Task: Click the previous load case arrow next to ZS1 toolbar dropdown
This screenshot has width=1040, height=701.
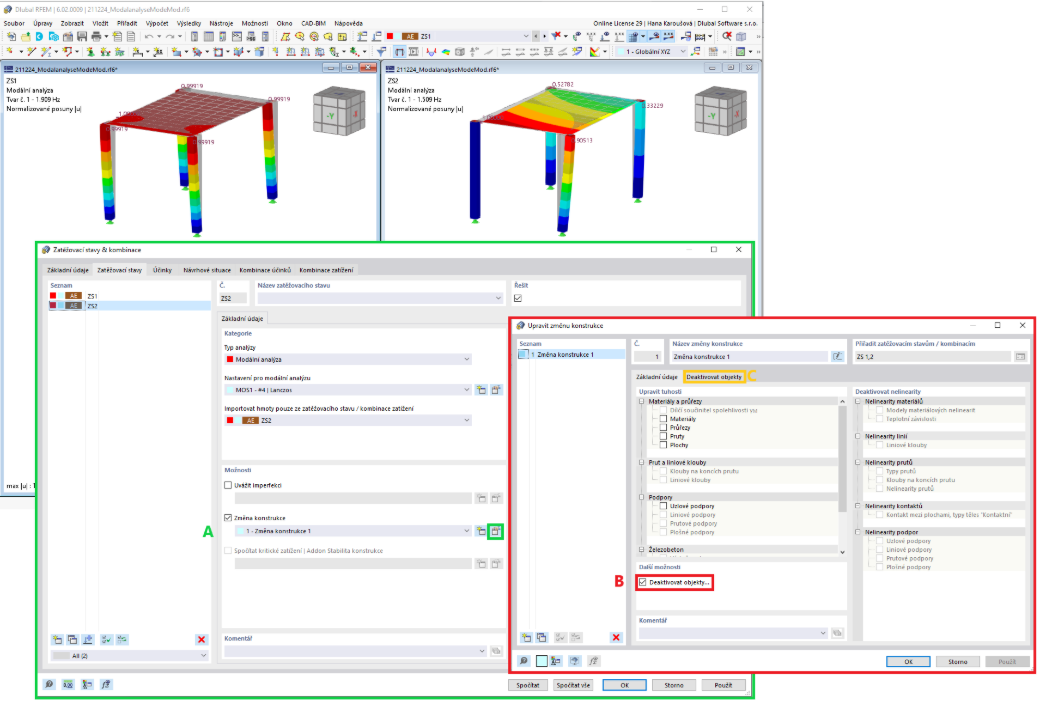Action: point(537,36)
